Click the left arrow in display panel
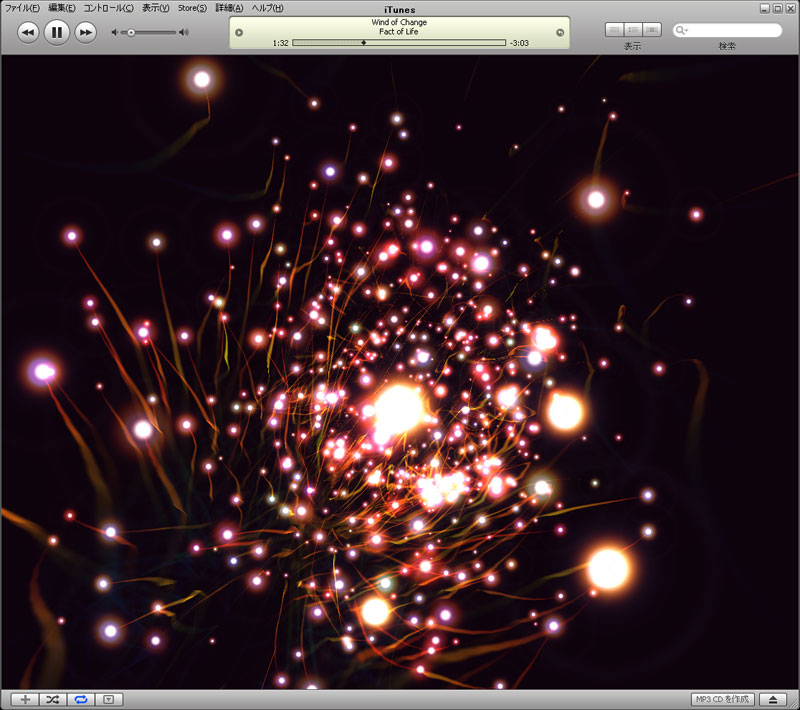800x710 pixels. 239,33
